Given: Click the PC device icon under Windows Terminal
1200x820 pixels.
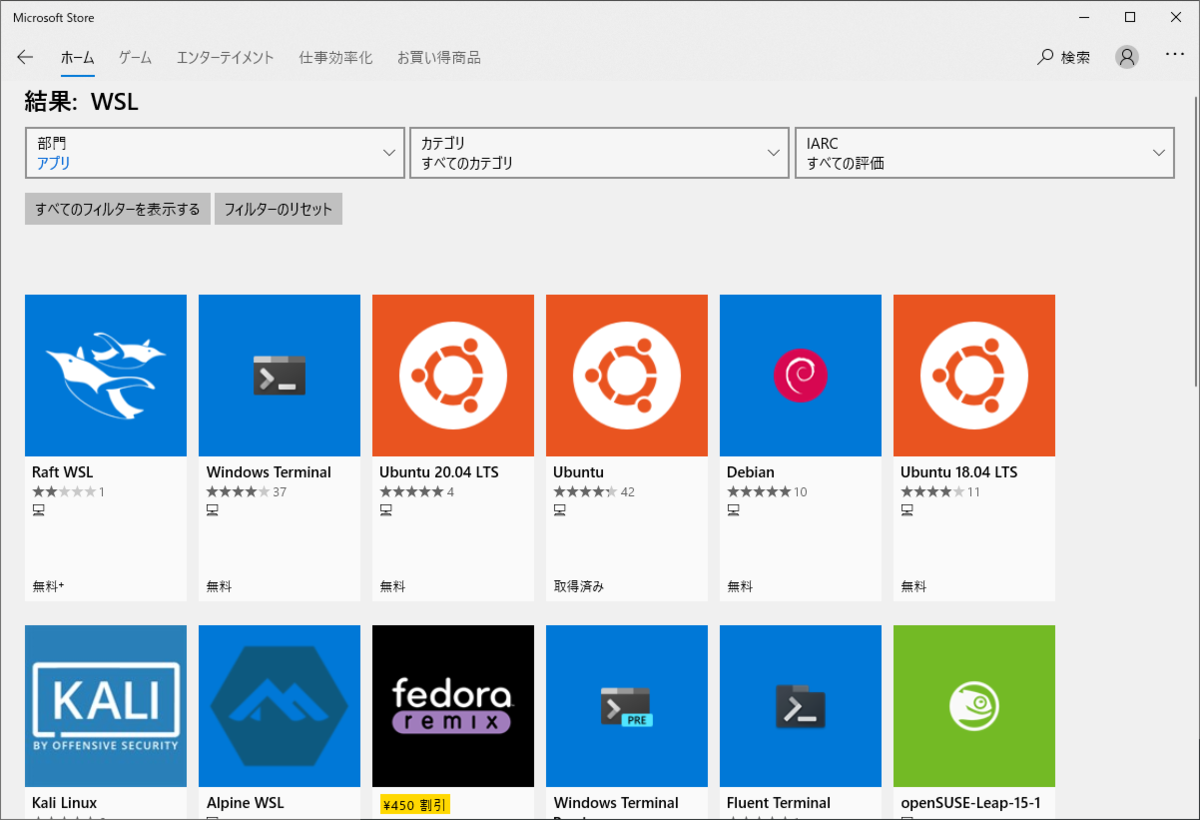Looking at the screenshot, I should [212, 511].
